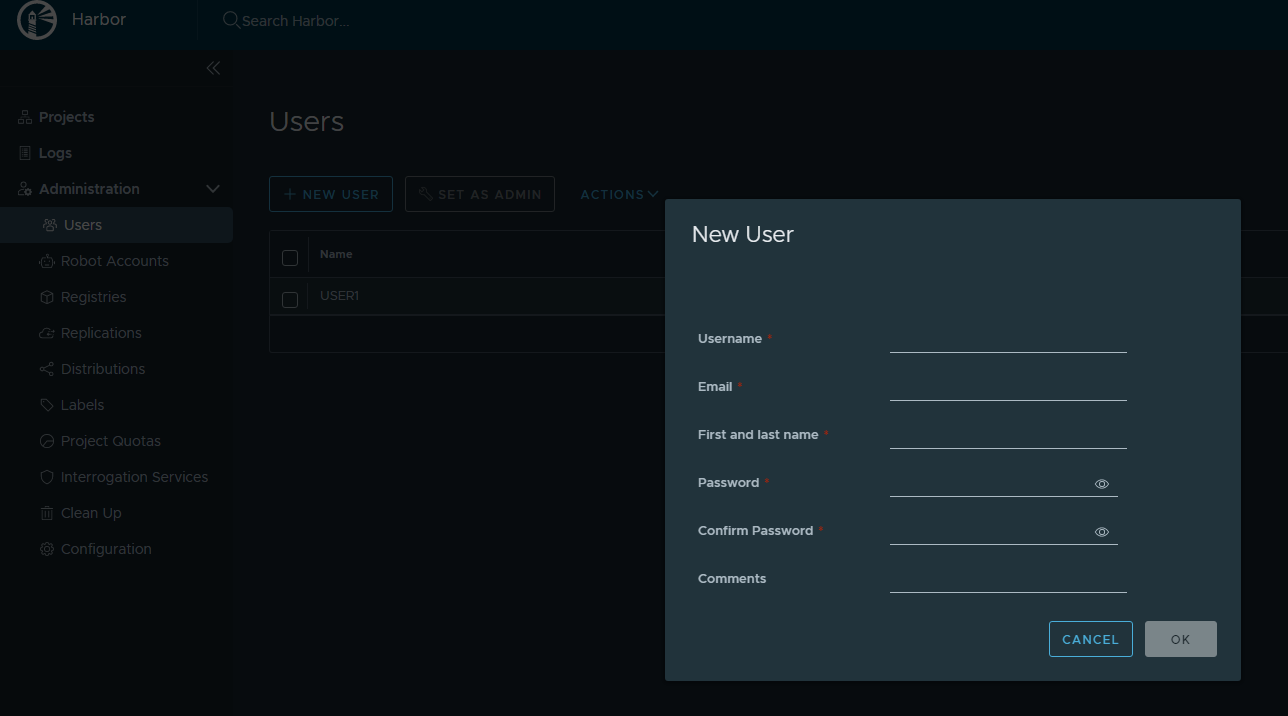
Task: Open the Actions dropdown
Action: 619,194
